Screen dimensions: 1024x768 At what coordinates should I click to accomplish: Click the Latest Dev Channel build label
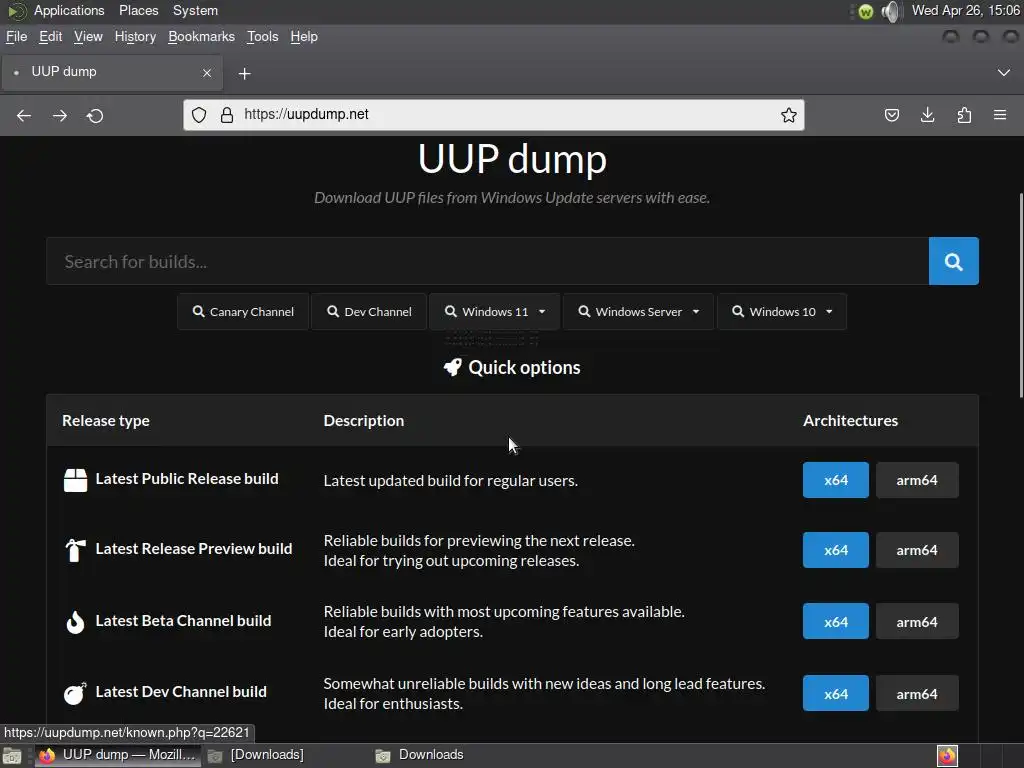pos(181,692)
